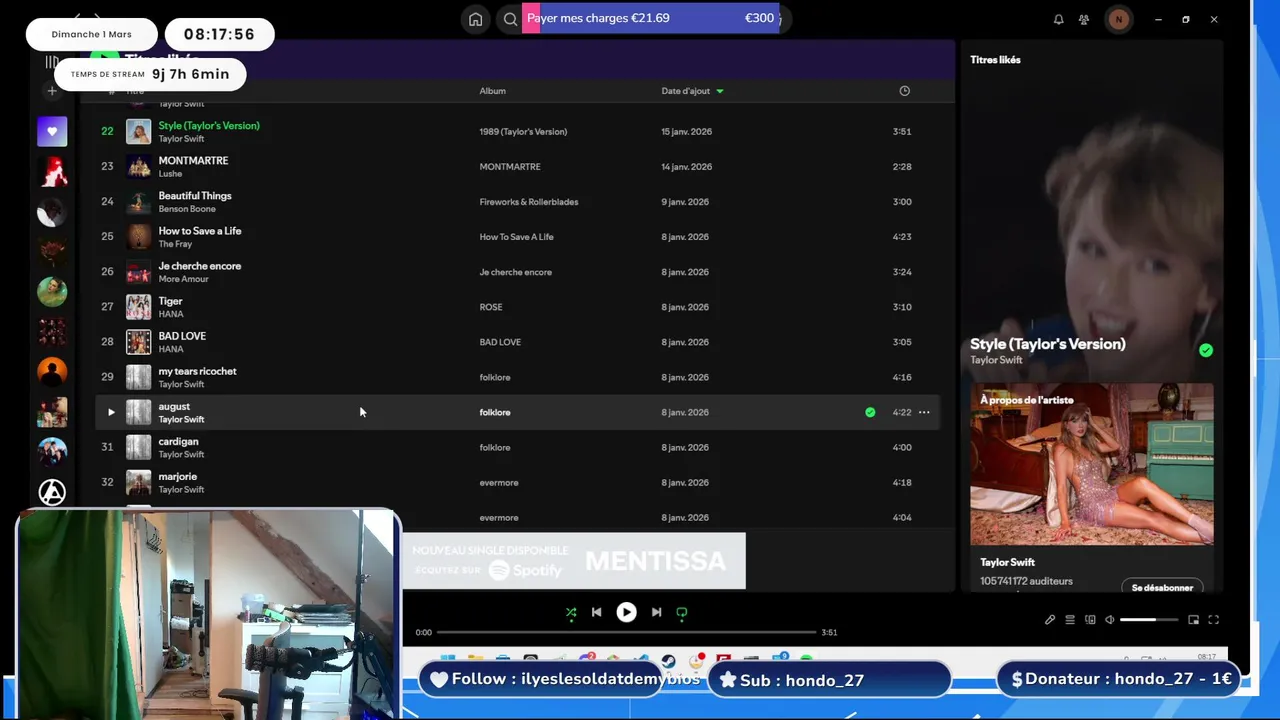Image resolution: width=1280 pixels, height=720 pixels.
Task: Open Spotify in the Windows taskbar
Action: click(807, 658)
